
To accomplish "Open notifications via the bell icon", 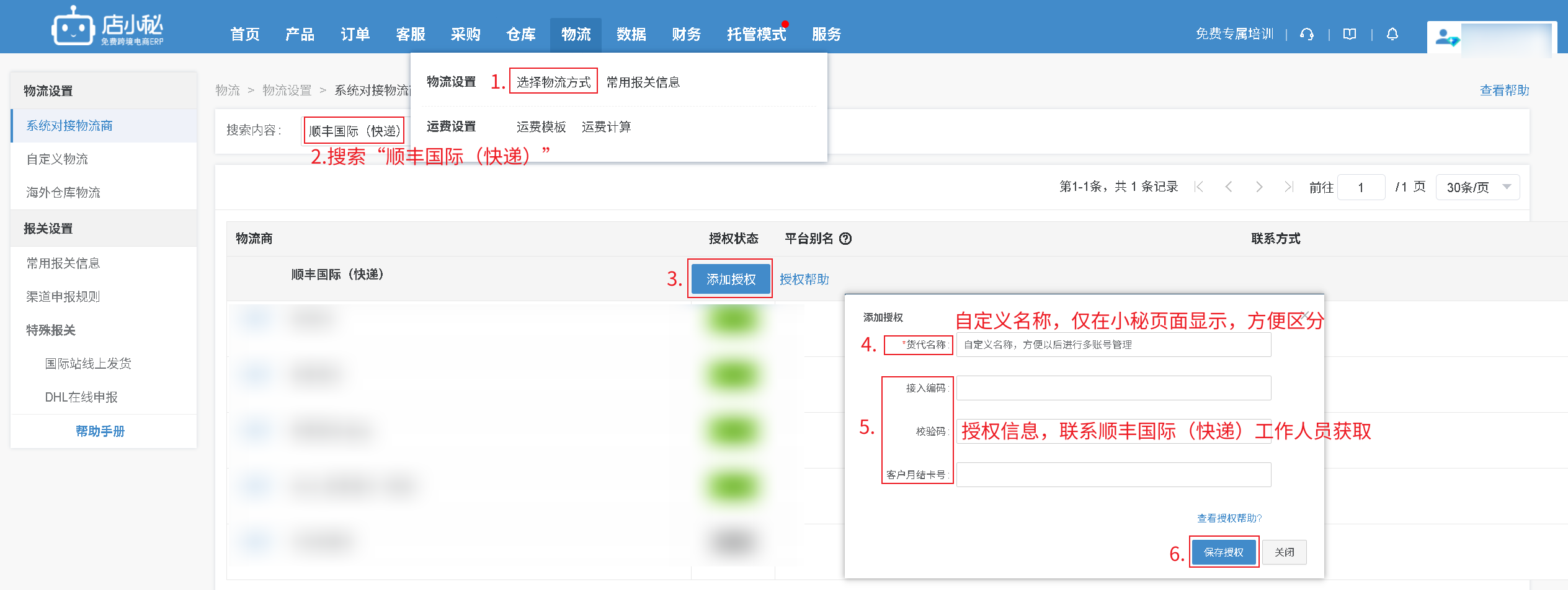I will click(x=1392, y=34).
